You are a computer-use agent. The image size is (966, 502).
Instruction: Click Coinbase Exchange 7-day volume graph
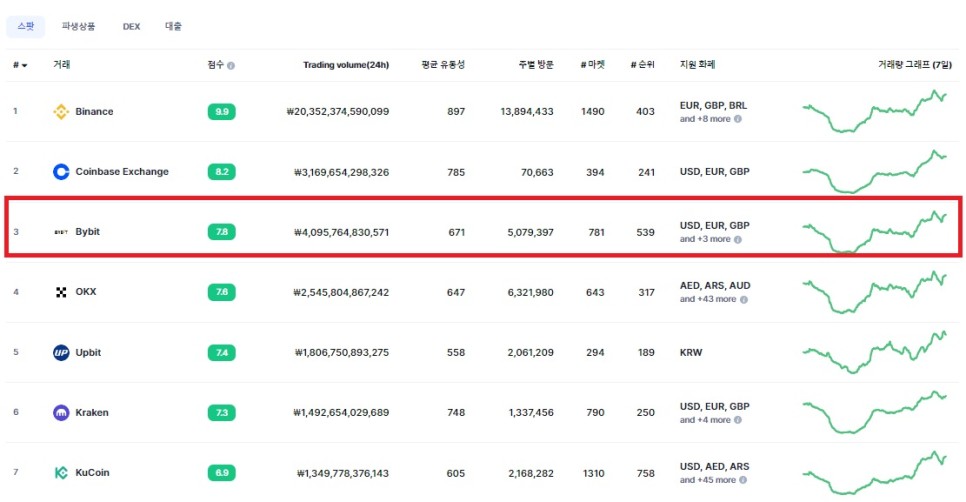pos(875,172)
